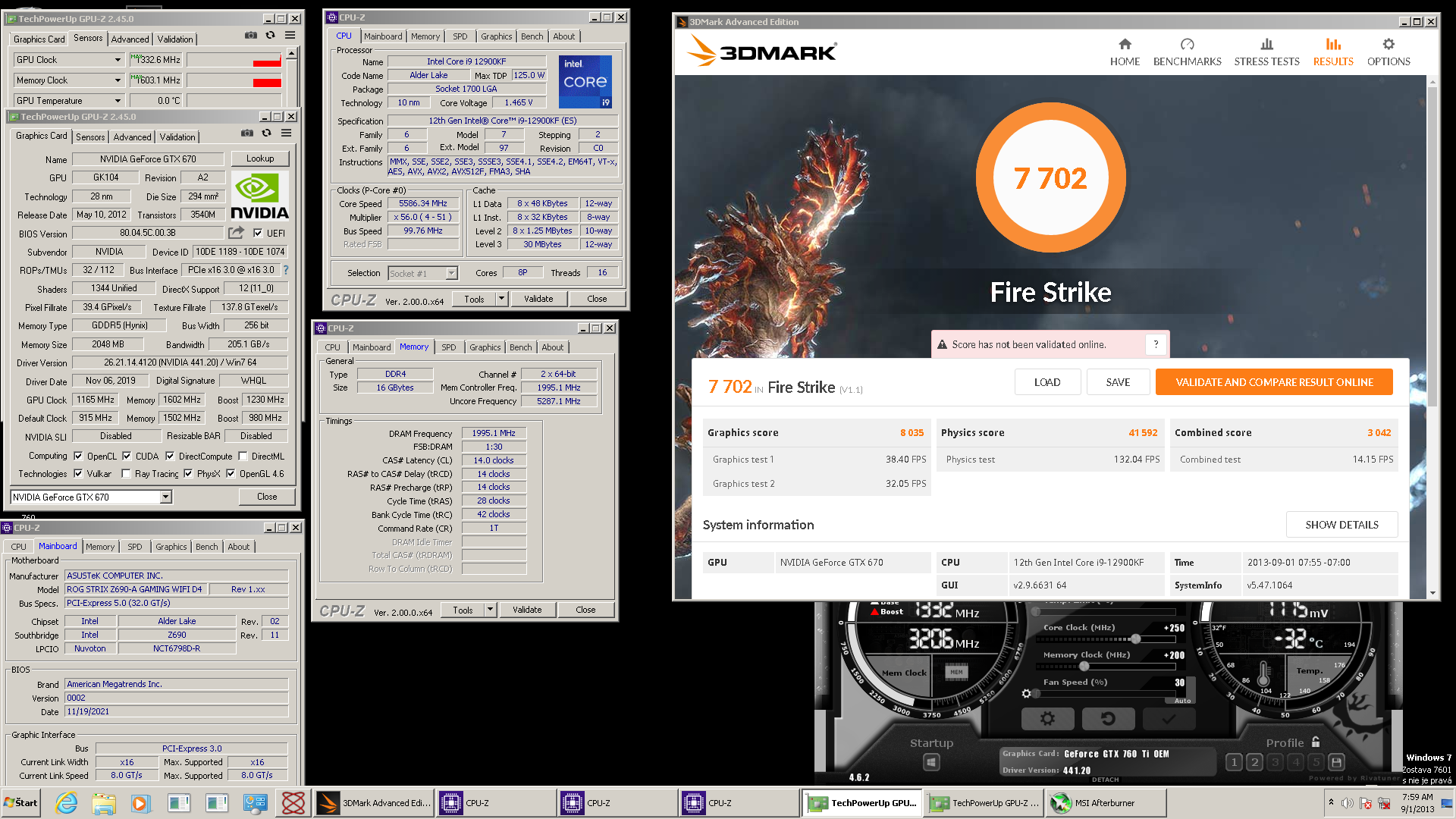The image size is (1456, 819).
Task: Toggle the PhysX checkbox
Action: [188, 474]
